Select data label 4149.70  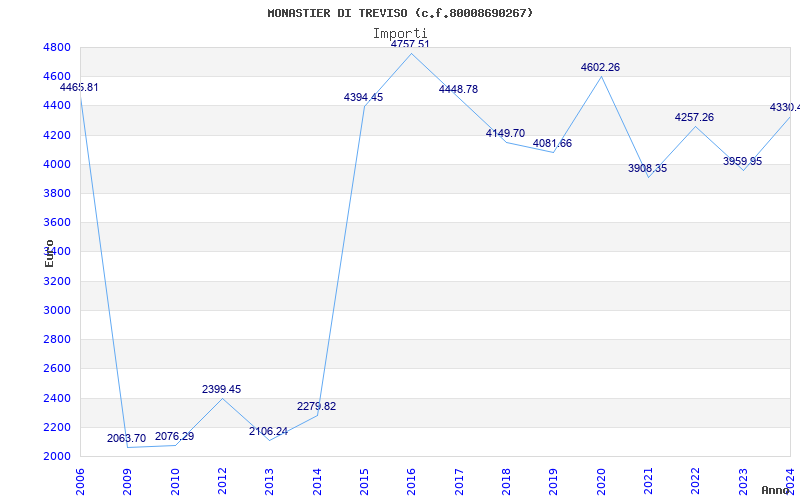(505, 133)
